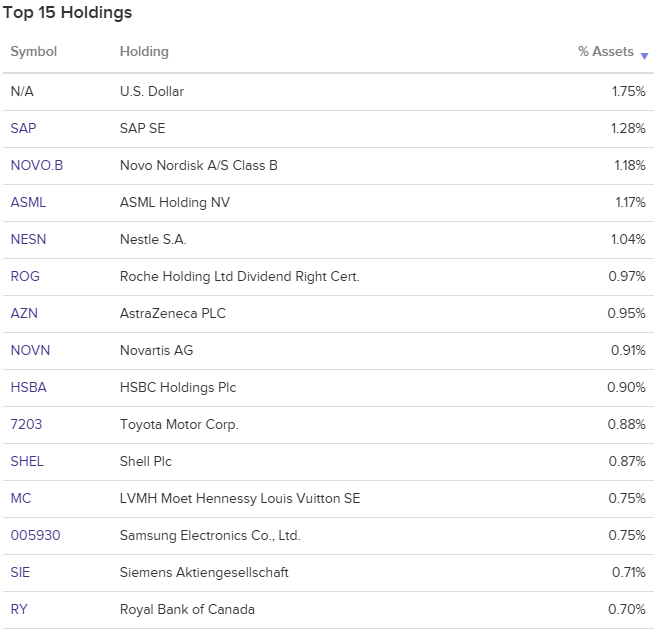Select the 1.28% asset value
The width and height of the screenshot is (663, 636).
tap(628, 128)
